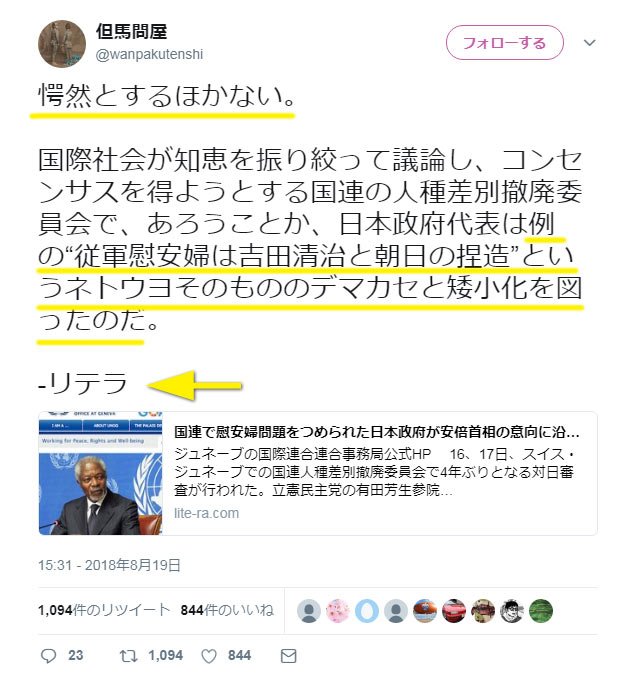
Task: Open the 但馬問屋 profile avatar
Action: tap(62, 44)
